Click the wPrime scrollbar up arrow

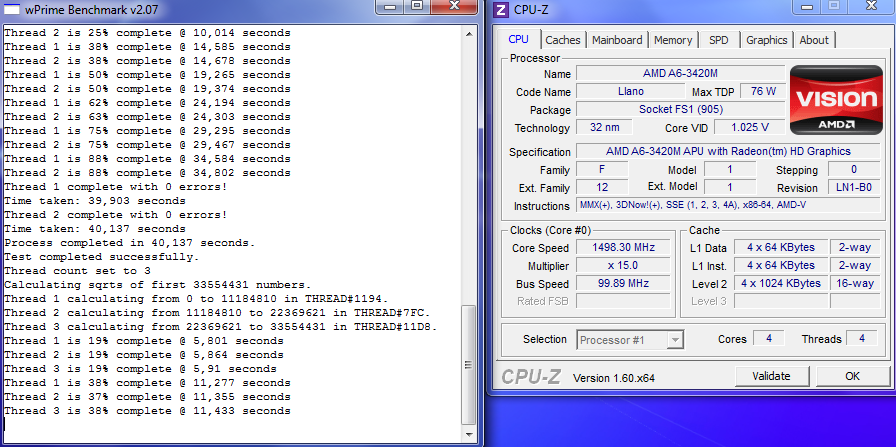coord(469,34)
